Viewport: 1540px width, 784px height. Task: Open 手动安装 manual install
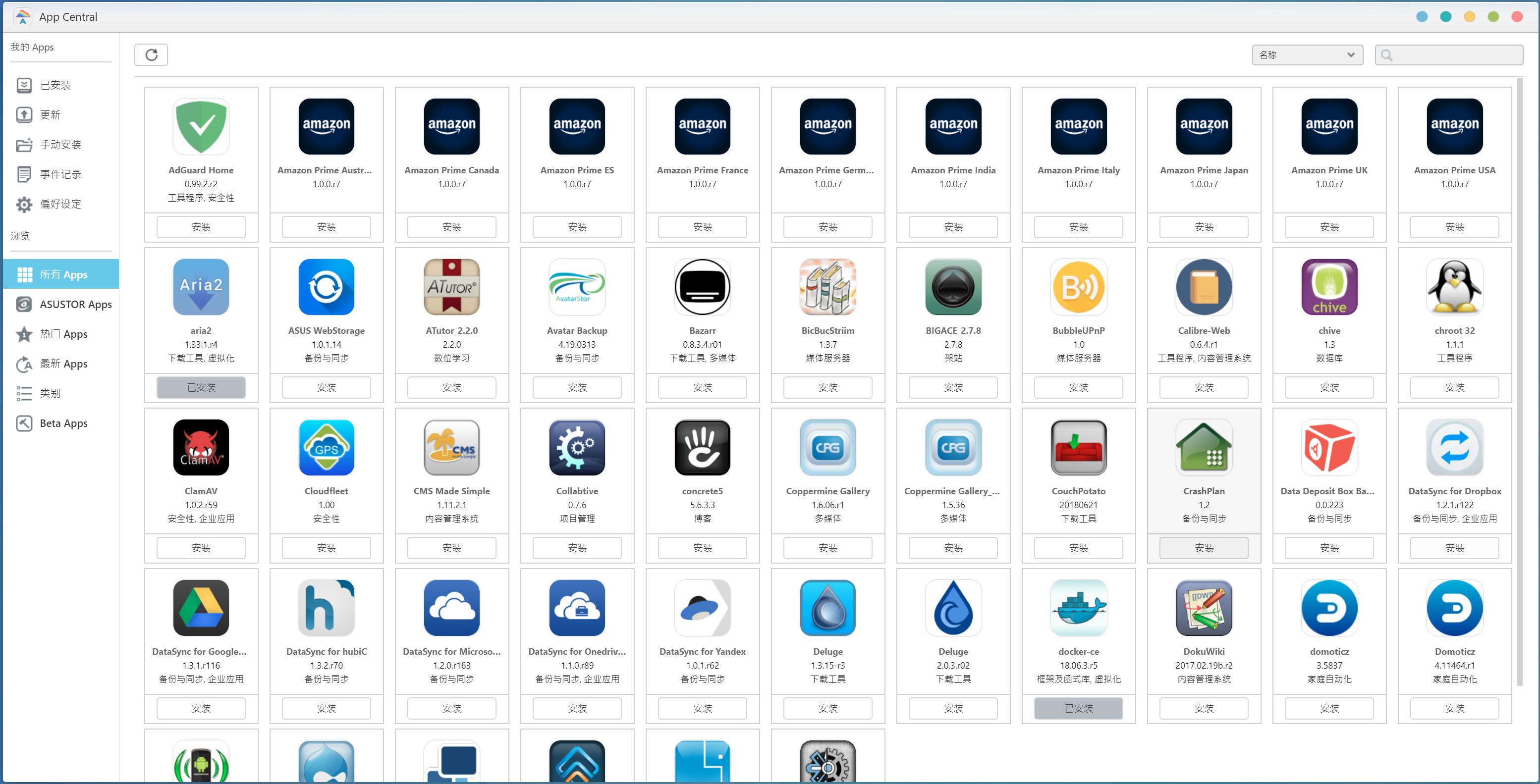click(60, 145)
